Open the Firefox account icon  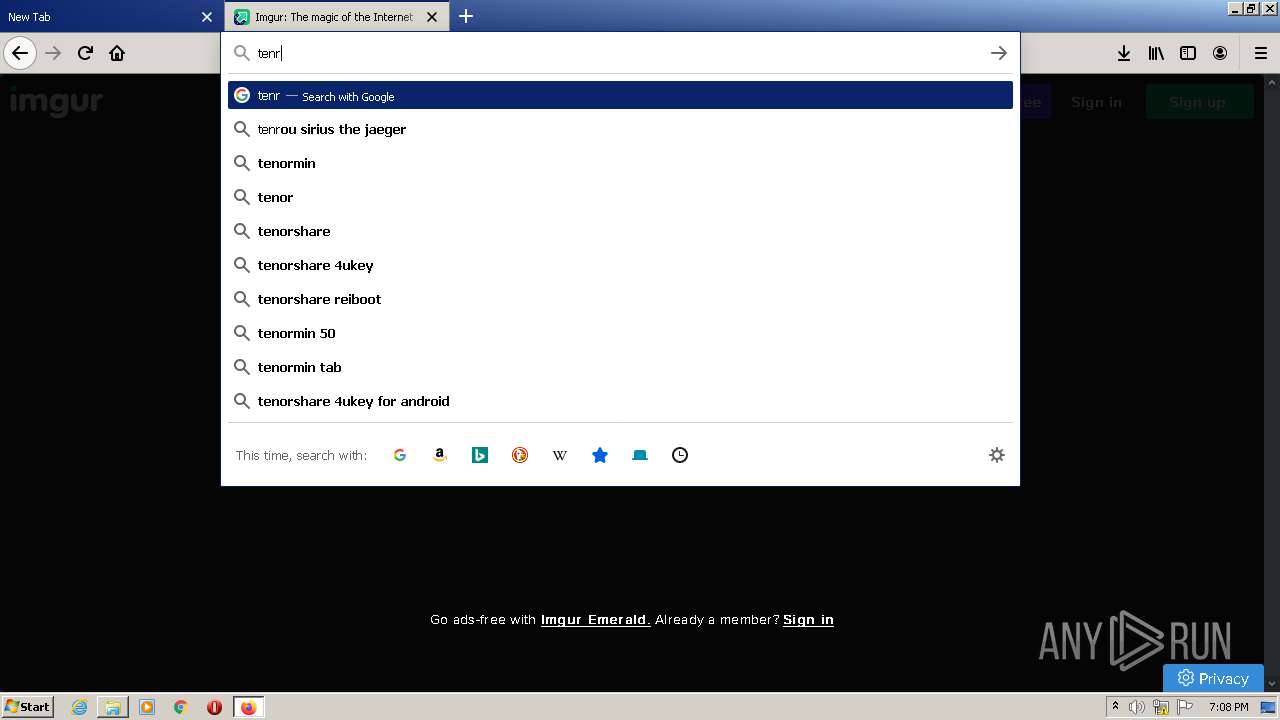pyautogui.click(x=1220, y=53)
